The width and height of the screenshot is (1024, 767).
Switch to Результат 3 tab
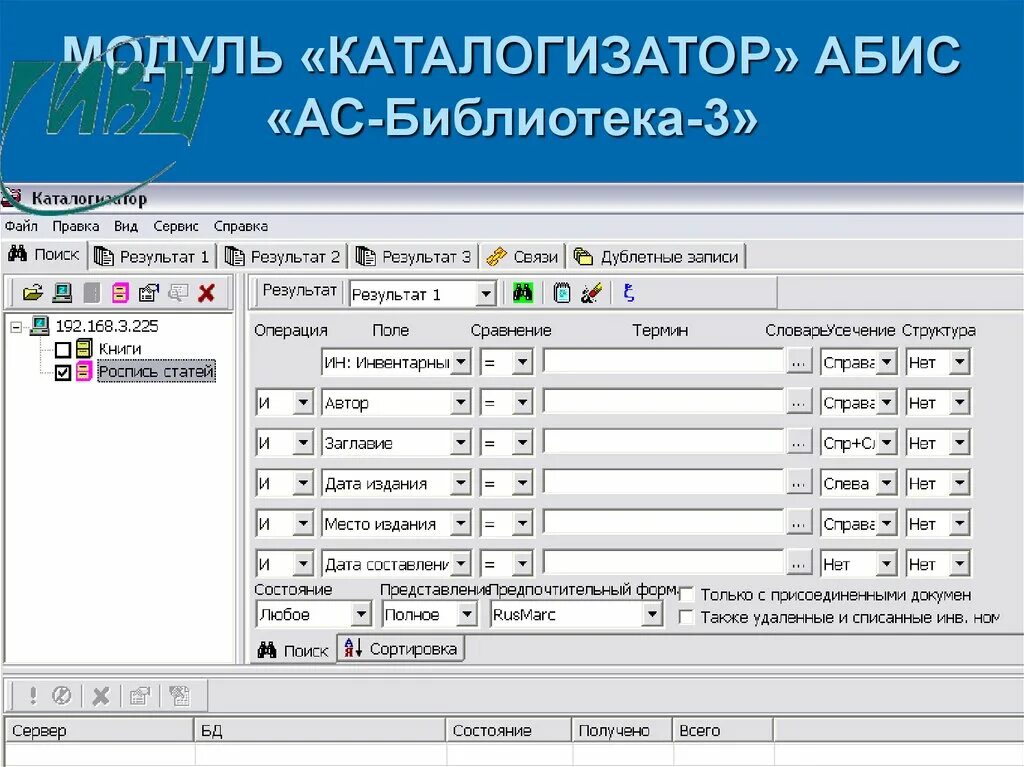(413, 257)
